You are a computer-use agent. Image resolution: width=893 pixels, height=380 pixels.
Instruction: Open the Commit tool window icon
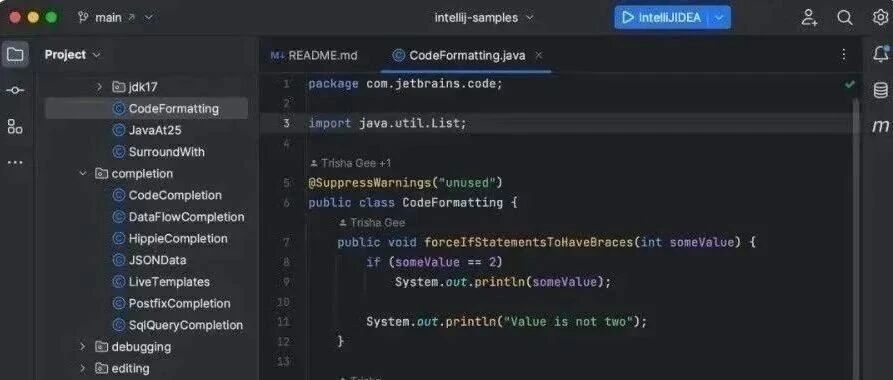coord(15,91)
